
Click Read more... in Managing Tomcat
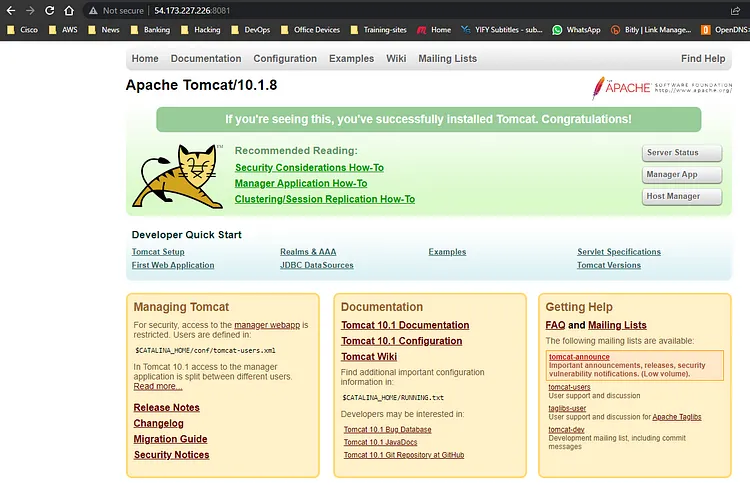pos(157,386)
